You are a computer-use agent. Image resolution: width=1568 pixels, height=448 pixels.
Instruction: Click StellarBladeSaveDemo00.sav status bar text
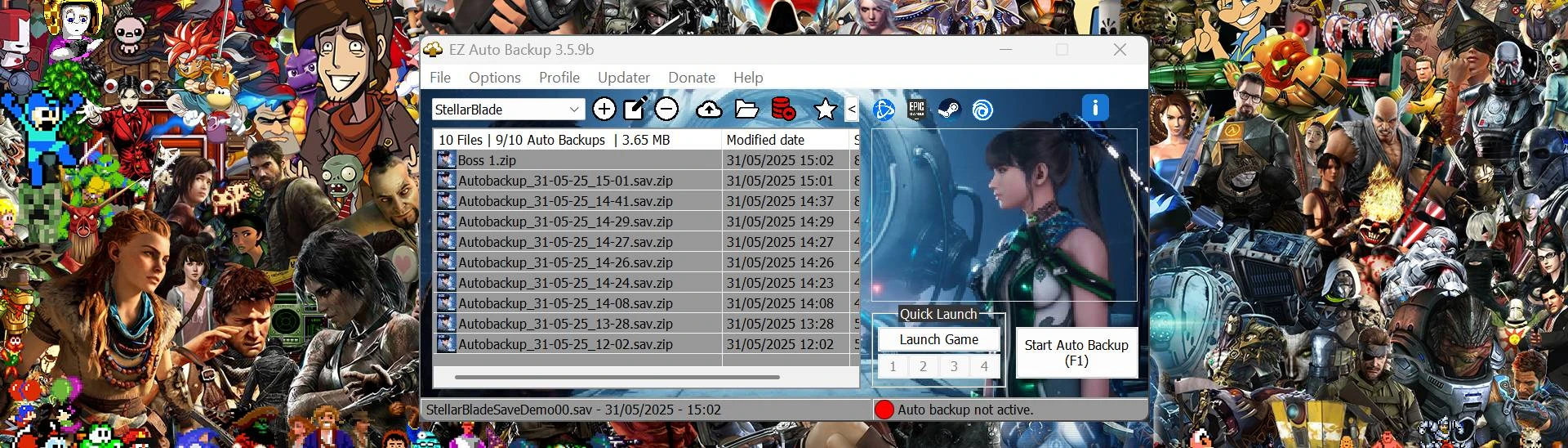pos(573,410)
